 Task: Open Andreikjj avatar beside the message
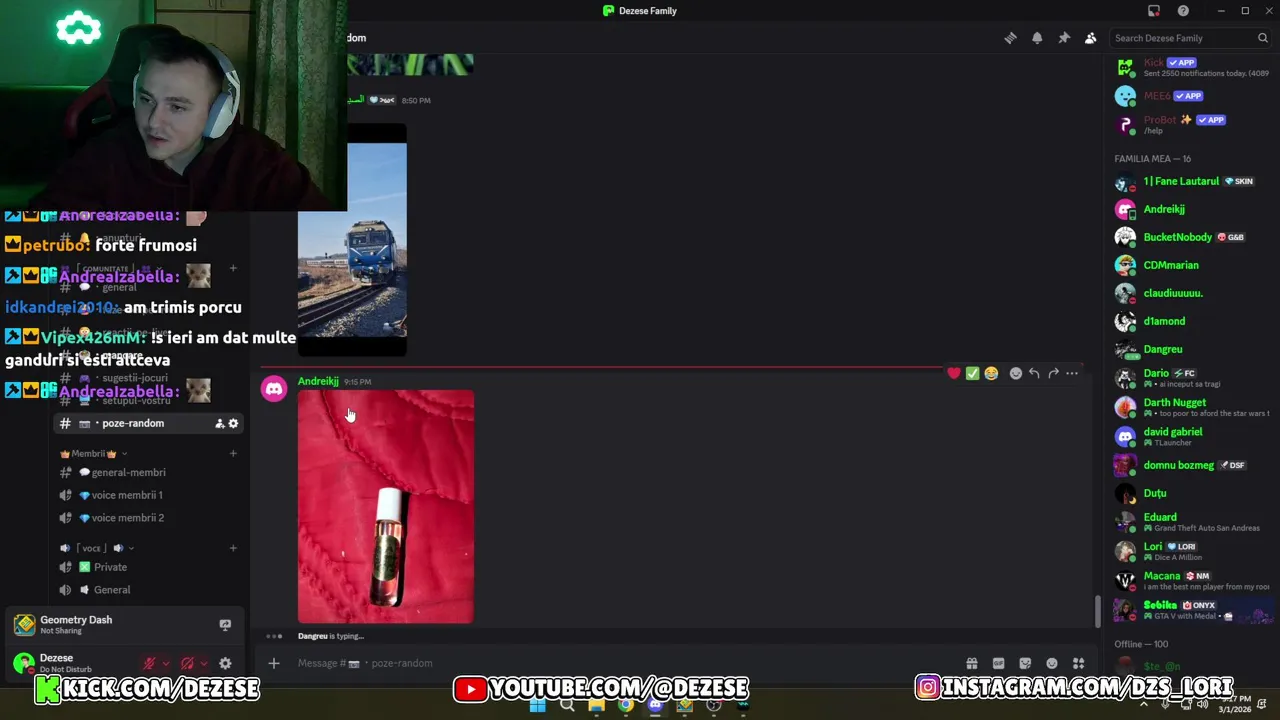274,389
